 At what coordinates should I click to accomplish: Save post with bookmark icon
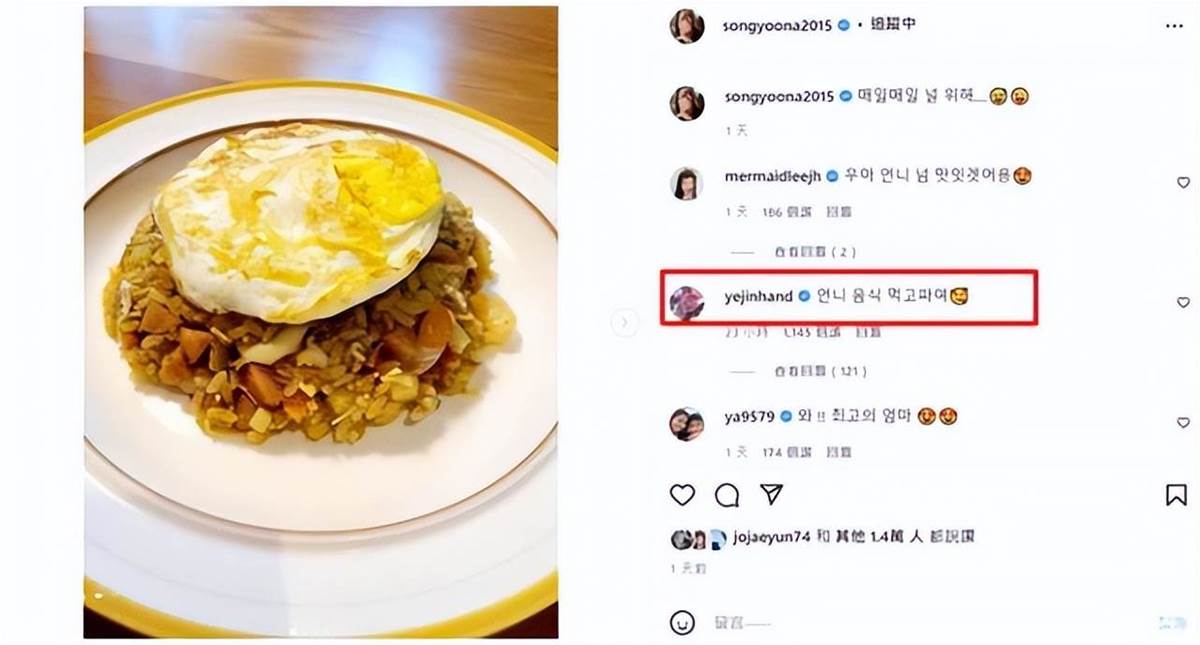[x=1176, y=494]
